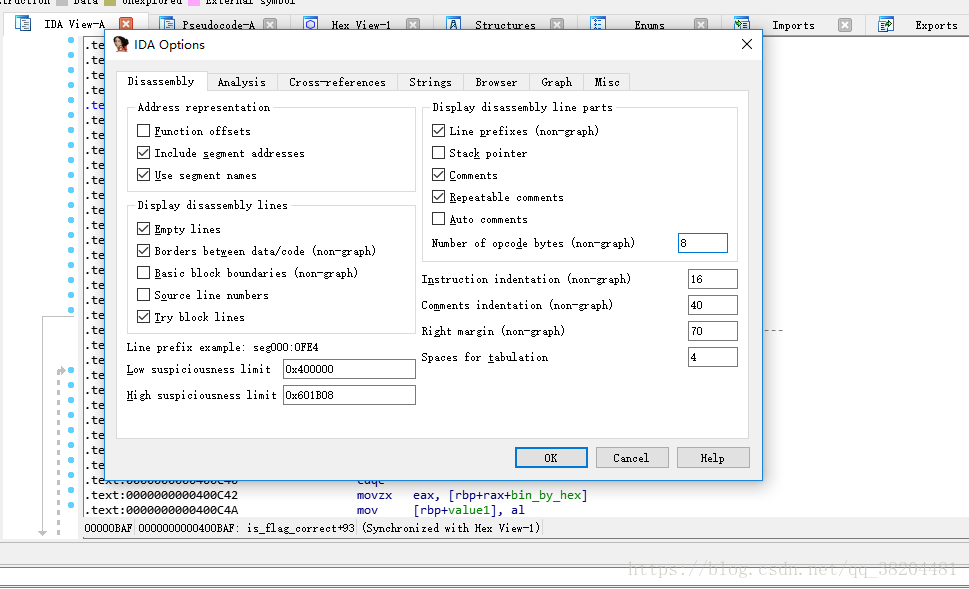This screenshot has width=969, height=589.
Task: Close the IDA View-A tab
Action: point(125,24)
